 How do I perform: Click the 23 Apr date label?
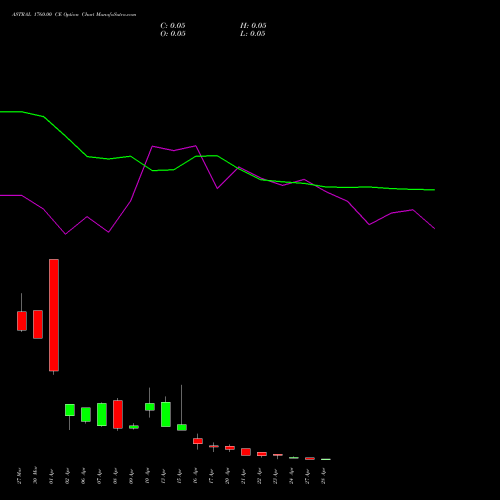tap(275, 476)
